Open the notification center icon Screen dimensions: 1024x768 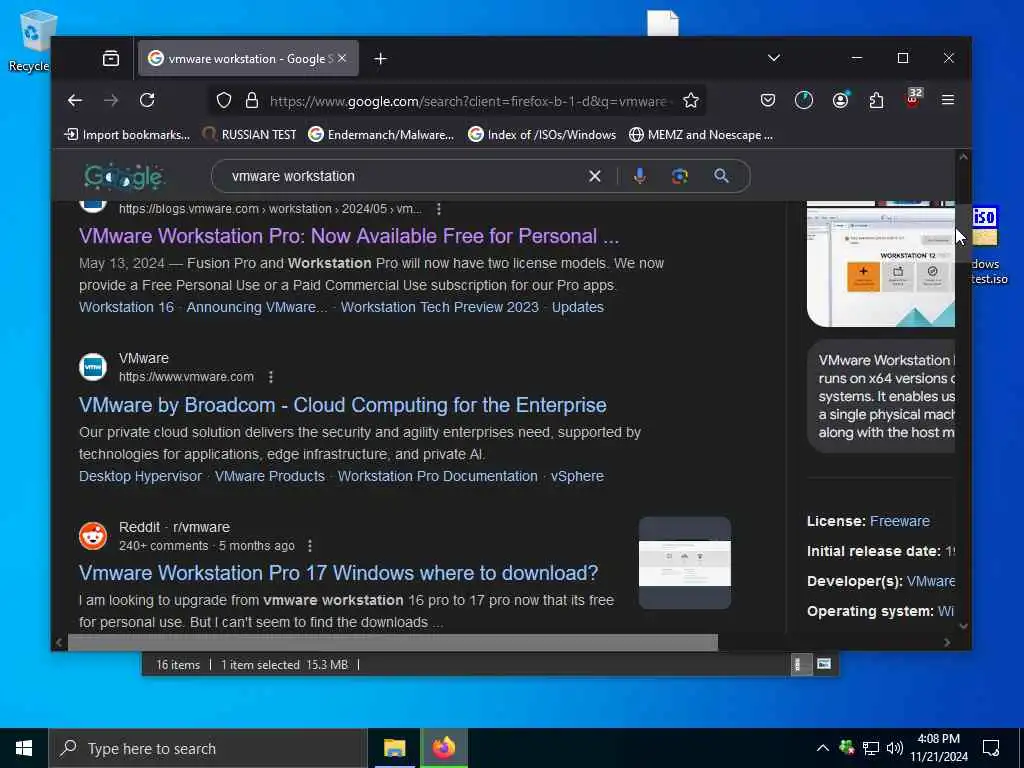tap(991, 748)
